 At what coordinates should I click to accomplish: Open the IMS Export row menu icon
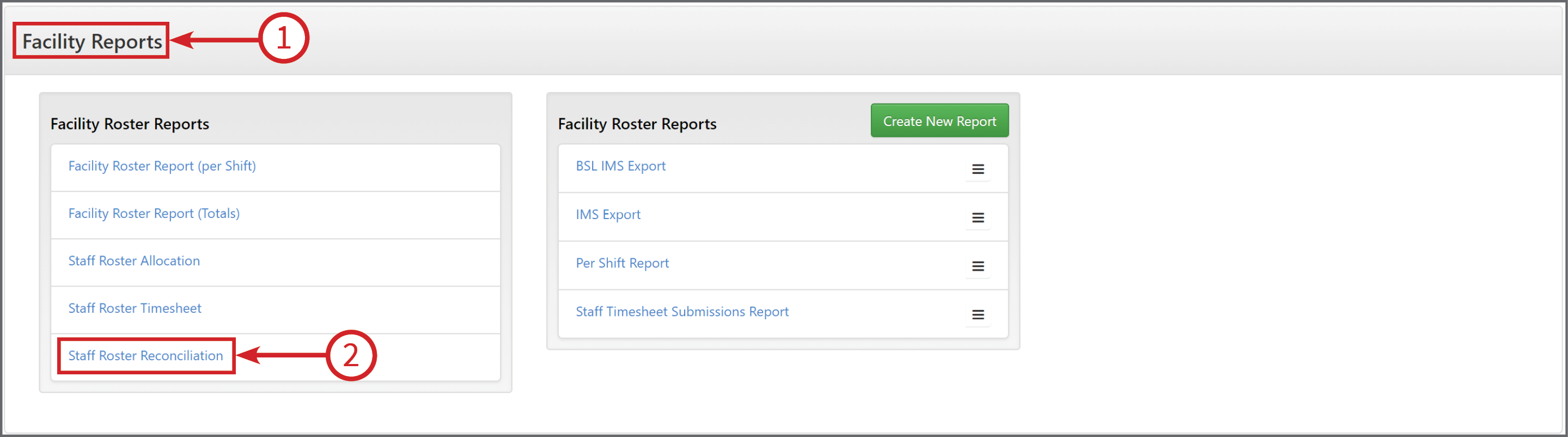pyautogui.click(x=978, y=218)
